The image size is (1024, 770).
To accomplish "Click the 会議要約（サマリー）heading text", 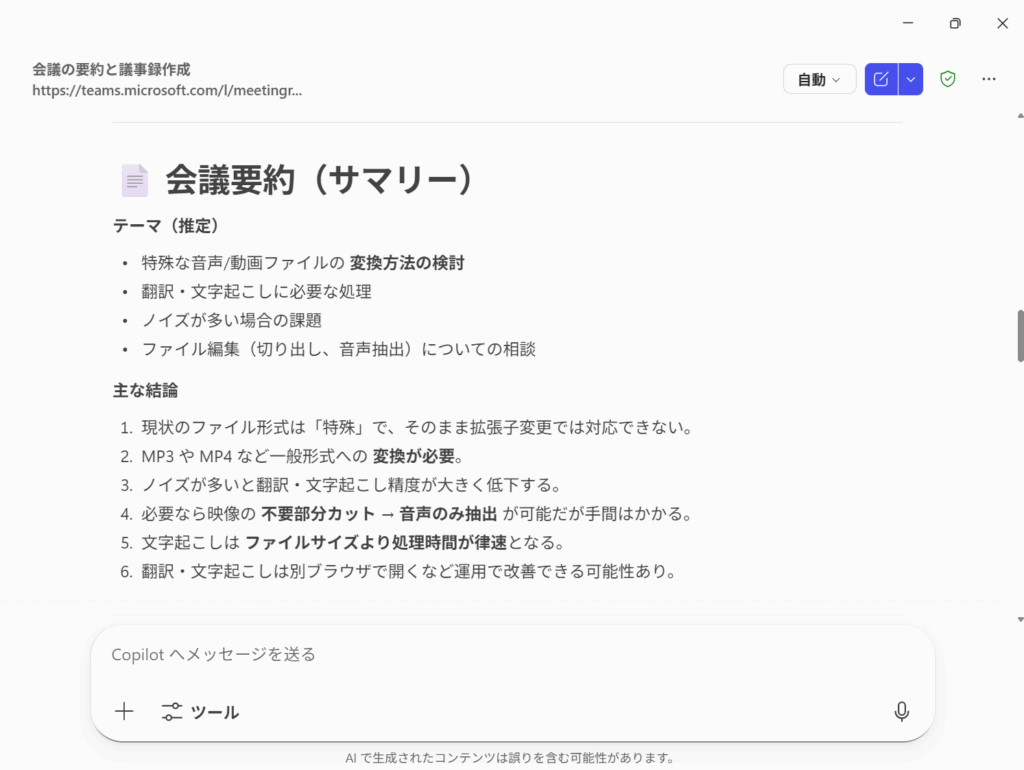I will tap(318, 180).
